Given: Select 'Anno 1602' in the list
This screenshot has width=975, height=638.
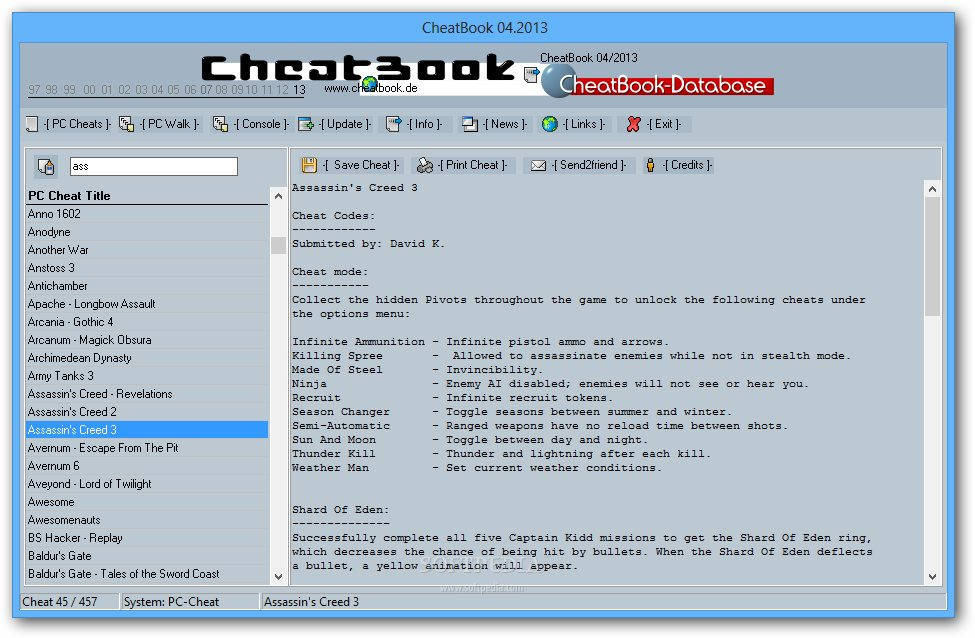Looking at the screenshot, I should click(147, 214).
